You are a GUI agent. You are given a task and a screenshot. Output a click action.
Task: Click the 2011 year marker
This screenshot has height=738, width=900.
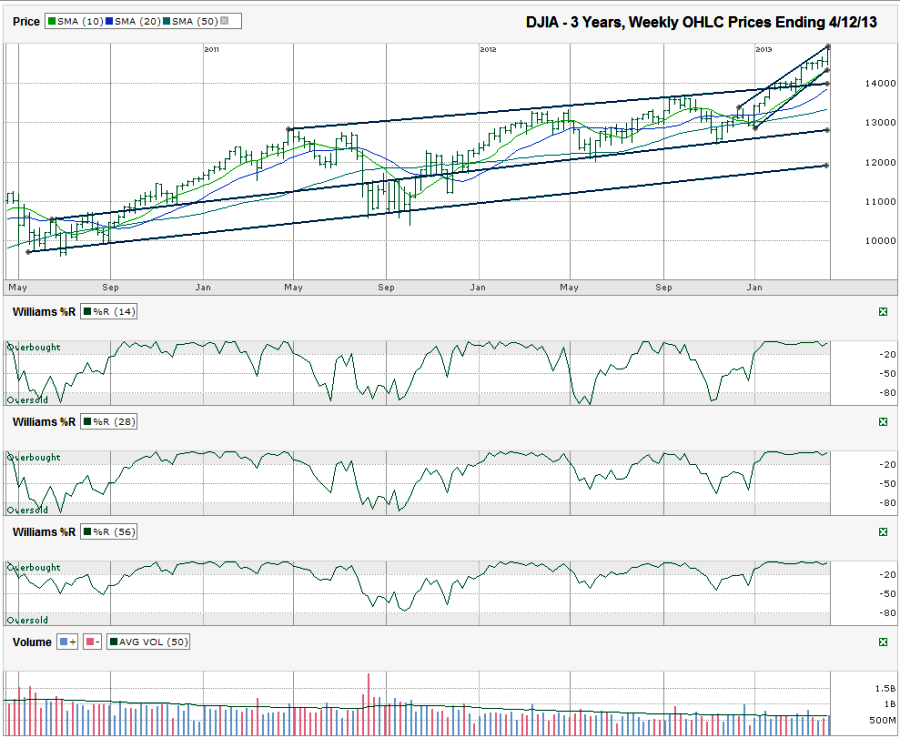tap(211, 49)
